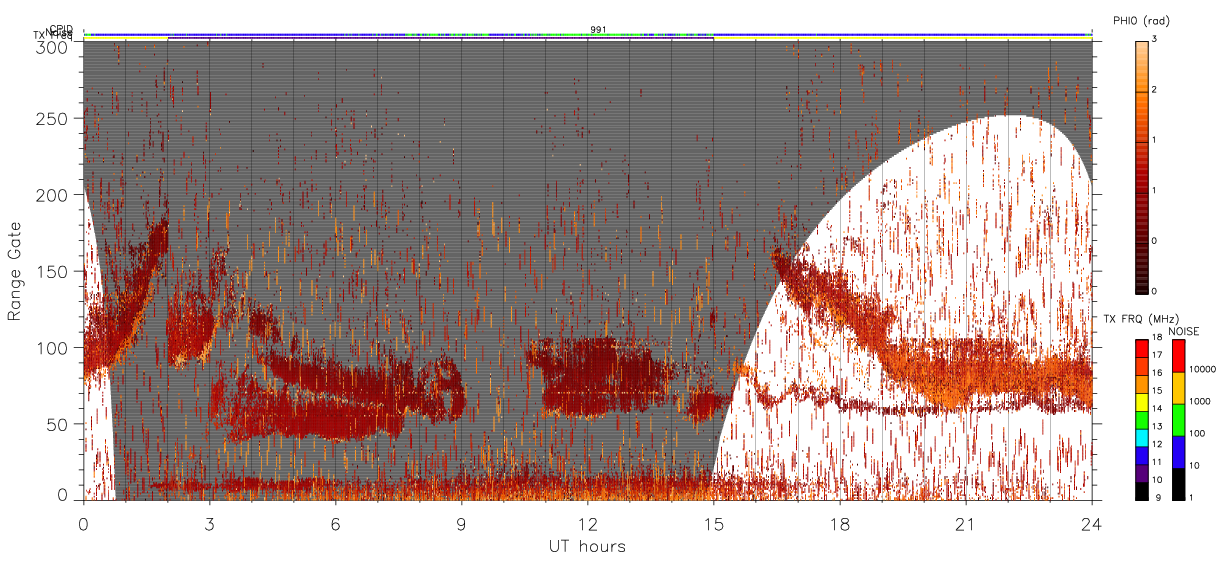
Task: Click the green 13–14 MHz TX FRQ swatch
Action: (x=1141, y=419)
